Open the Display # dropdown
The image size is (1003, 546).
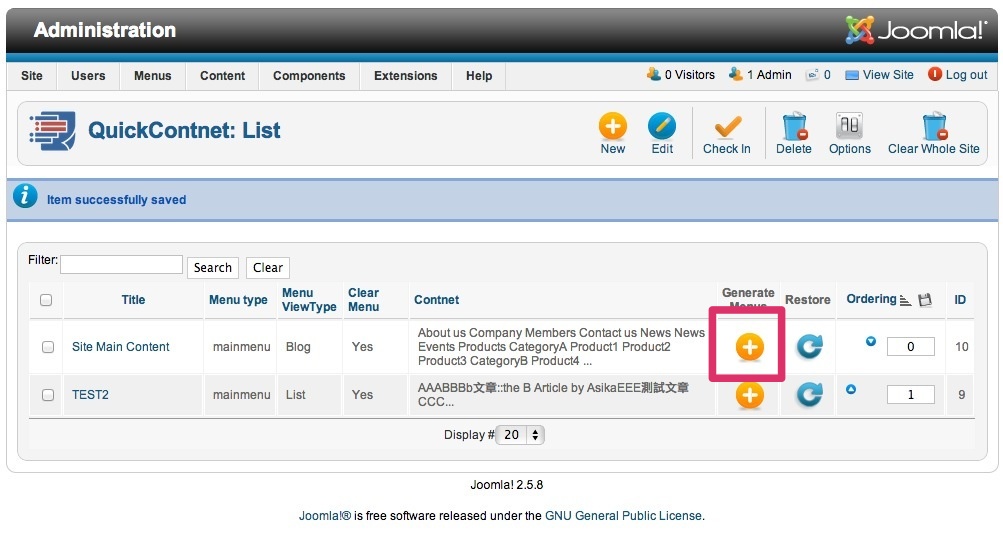click(x=520, y=435)
